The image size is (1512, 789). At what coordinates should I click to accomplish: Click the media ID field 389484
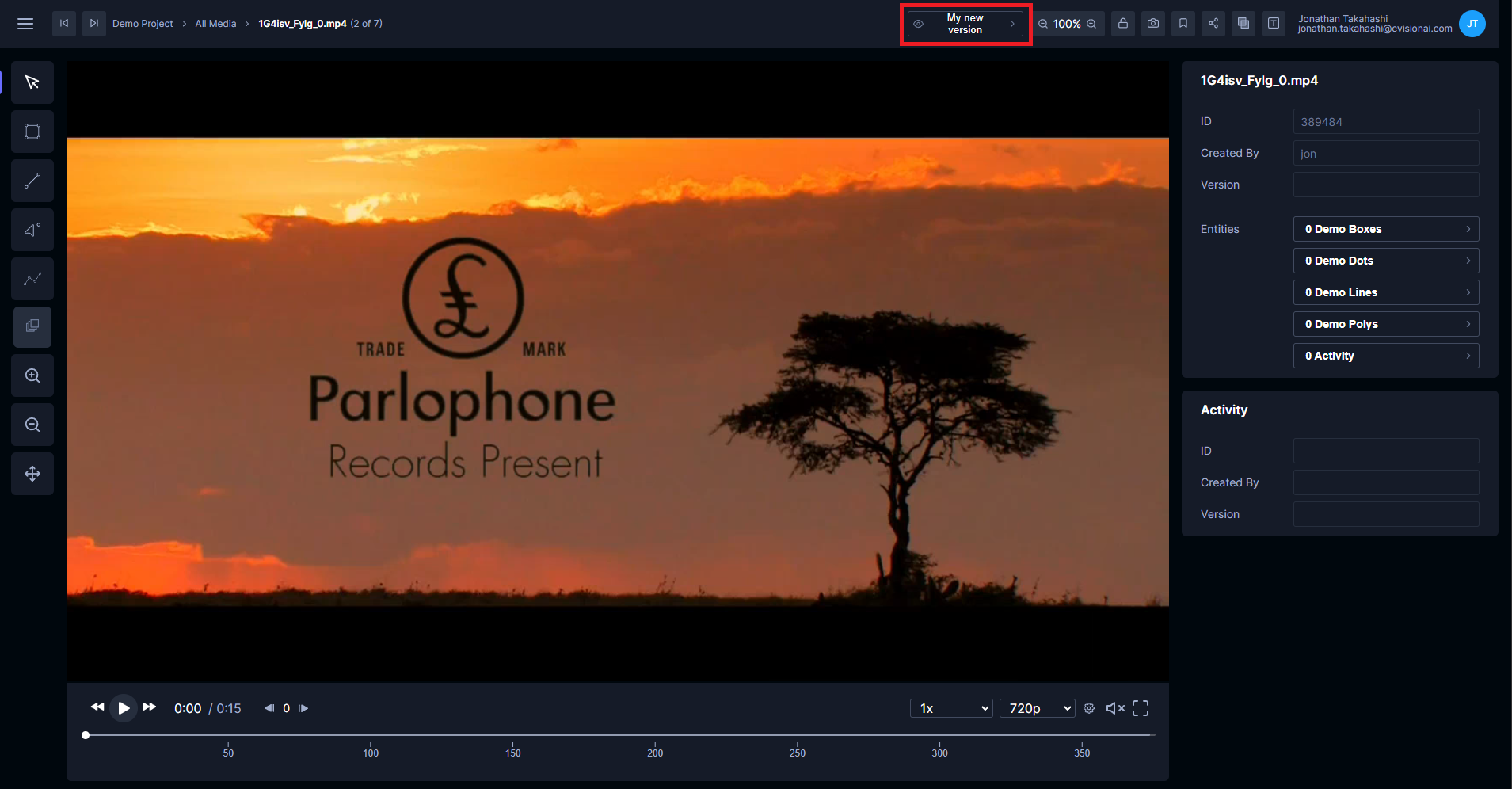(x=1386, y=121)
